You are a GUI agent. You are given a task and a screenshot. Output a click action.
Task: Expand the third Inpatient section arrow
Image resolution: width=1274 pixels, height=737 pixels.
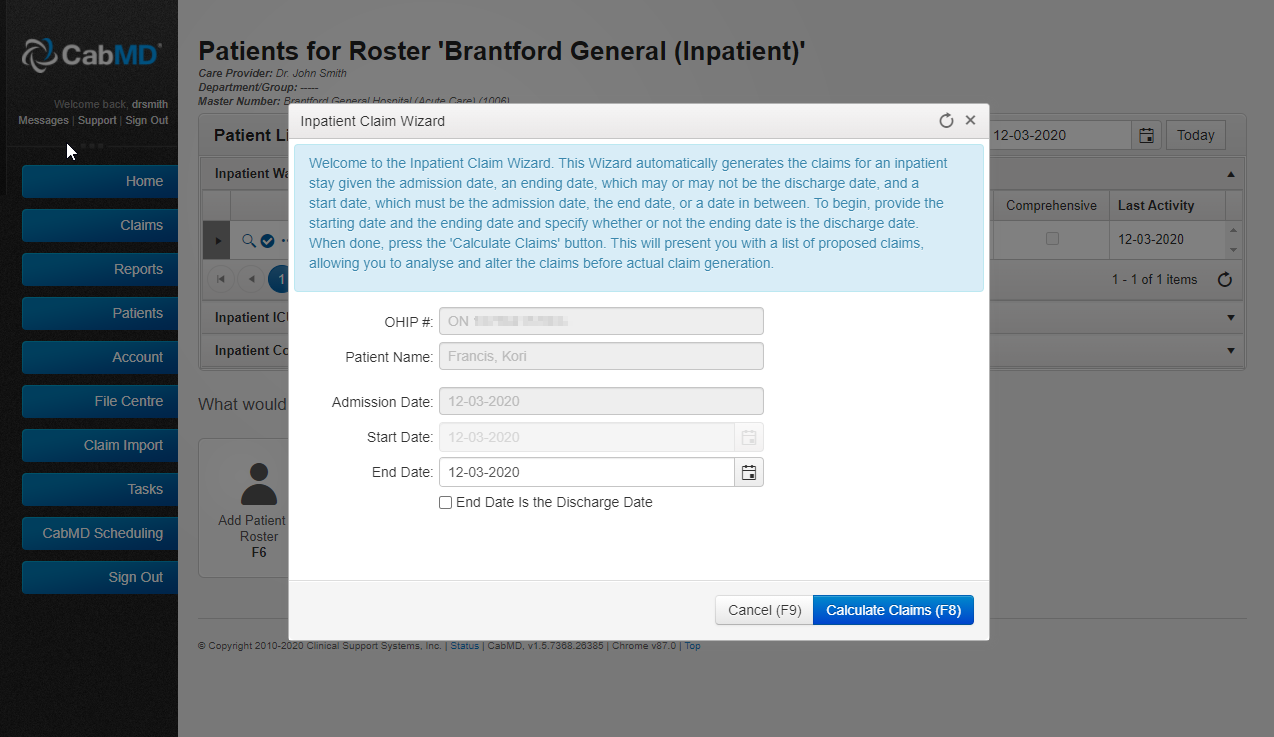[x=1230, y=351]
